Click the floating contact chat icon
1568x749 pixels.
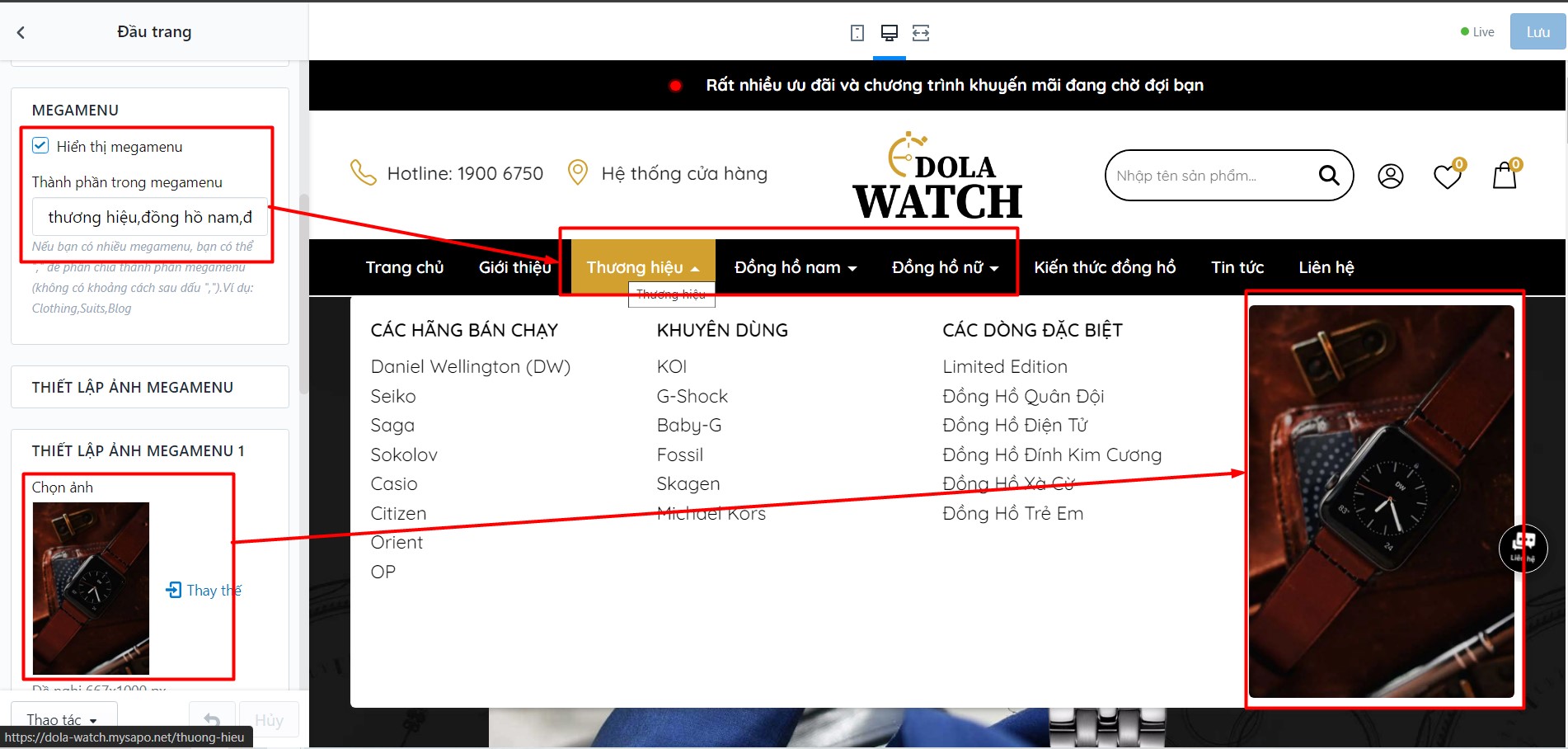[1523, 548]
